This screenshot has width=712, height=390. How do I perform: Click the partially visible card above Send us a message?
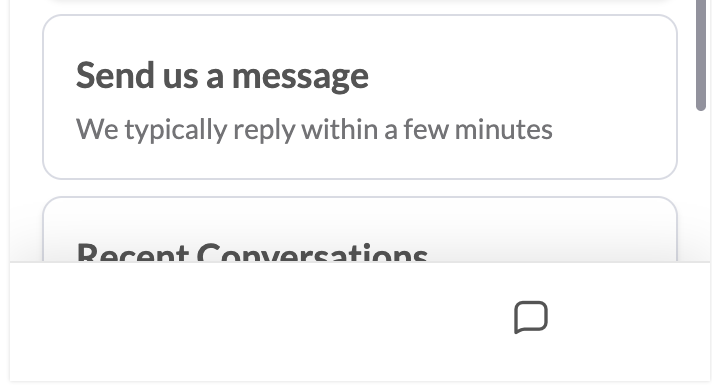point(360,2)
